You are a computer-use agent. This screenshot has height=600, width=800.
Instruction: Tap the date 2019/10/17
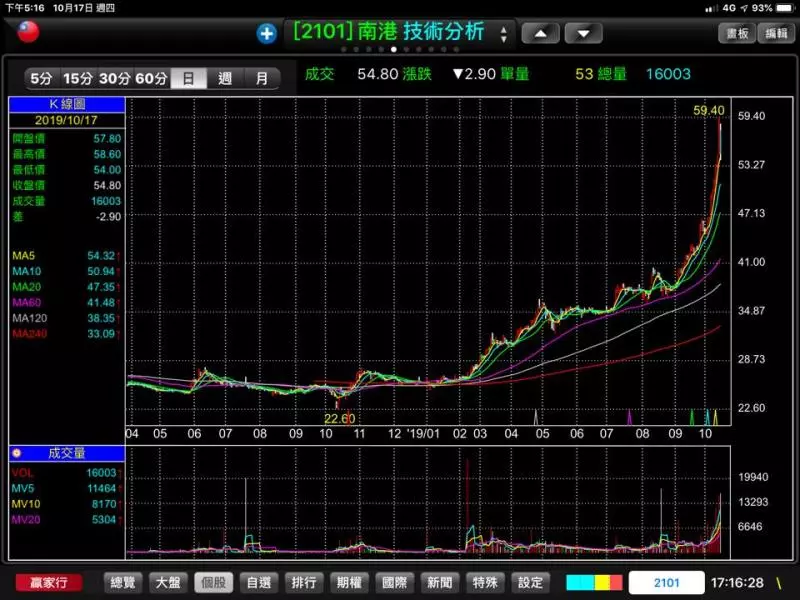[x=66, y=120]
